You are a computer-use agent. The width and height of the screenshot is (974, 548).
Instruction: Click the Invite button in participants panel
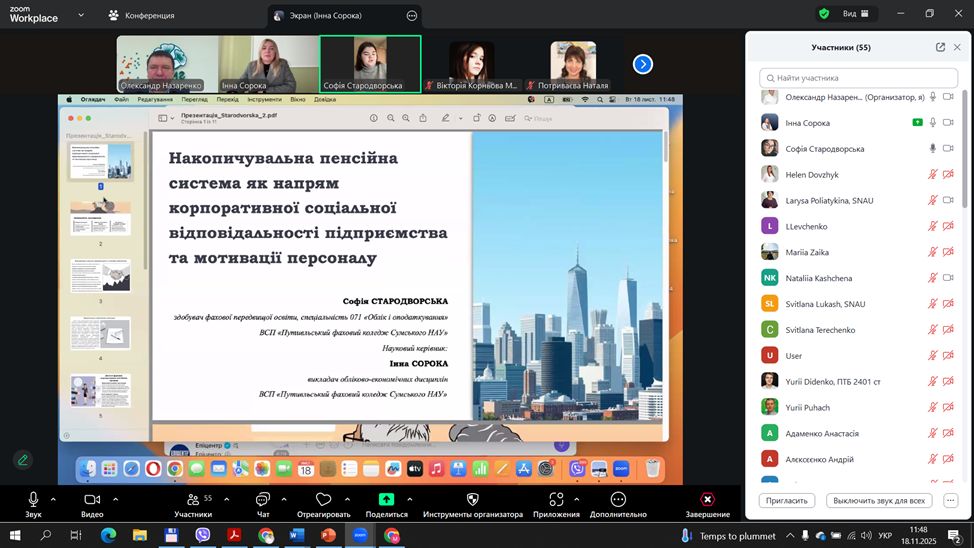[788, 500]
